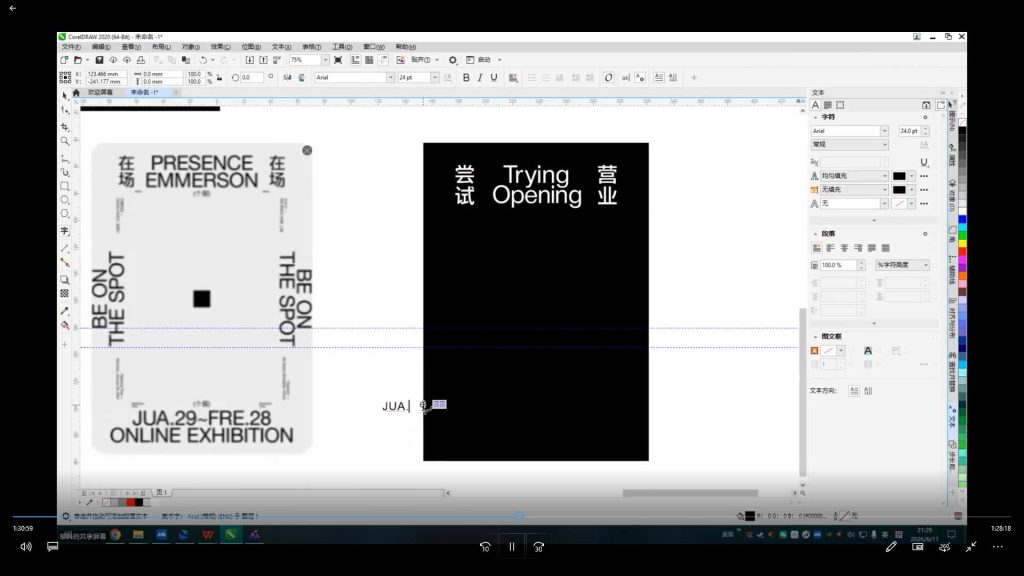The height and width of the screenshot is (576, 1024).
Task: Select the Ellipse tool in the toolbox
Action: click(65, 200)
